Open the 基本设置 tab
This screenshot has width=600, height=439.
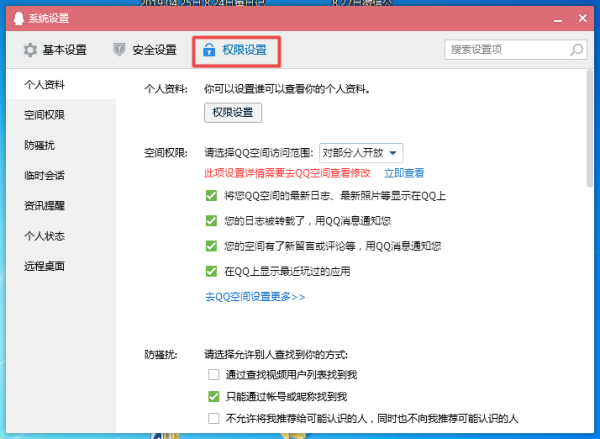(55, 50)
